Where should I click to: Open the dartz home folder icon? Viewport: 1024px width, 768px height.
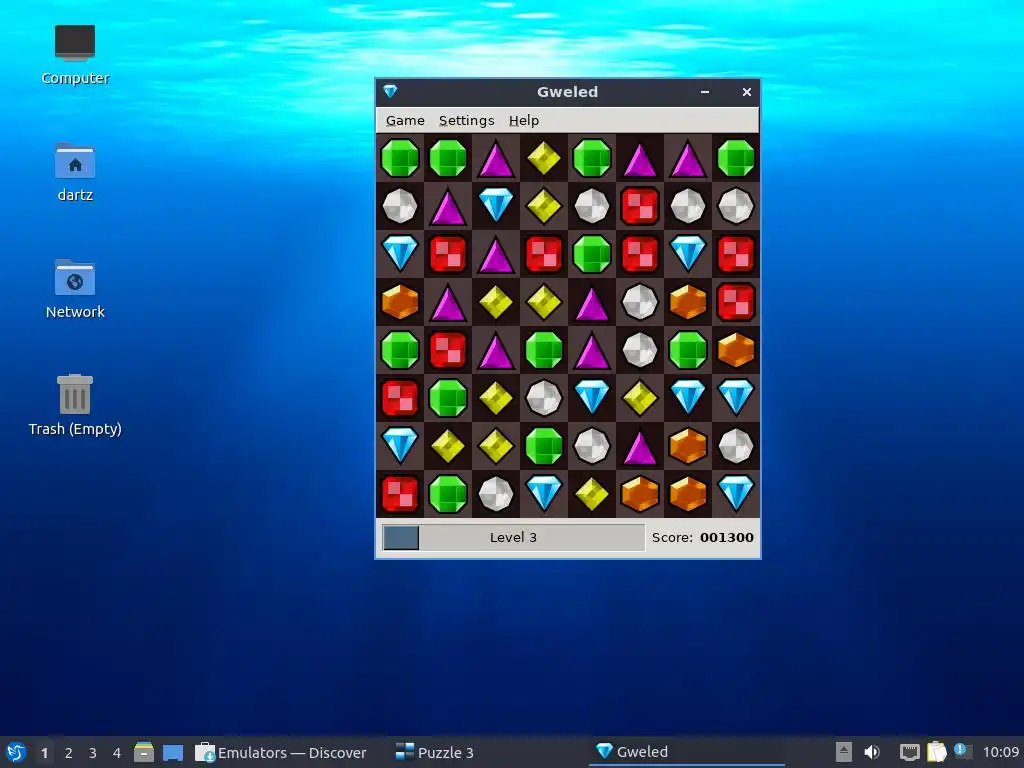coord(75,172)
